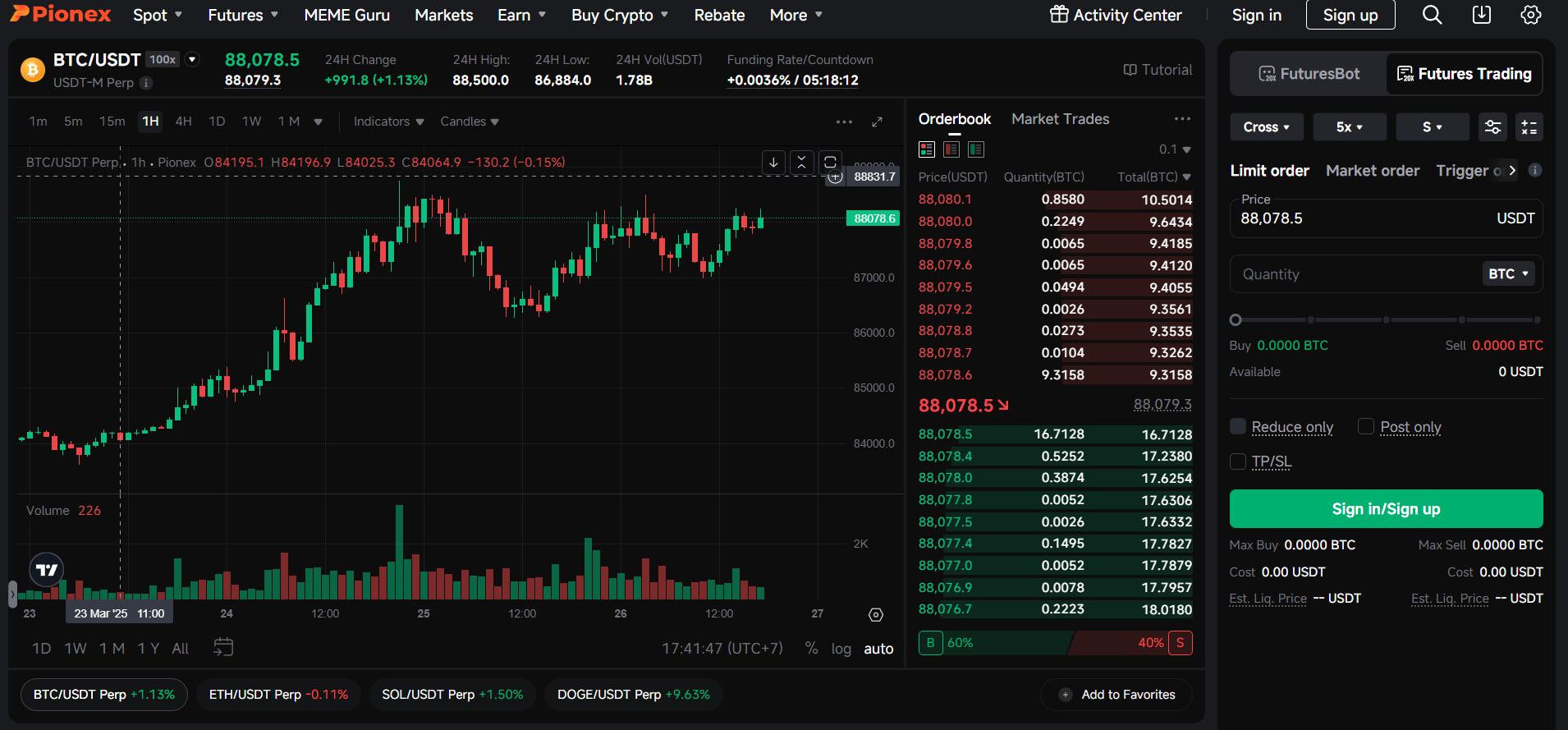Viewport: 1568px width, 730px height.
Task: Open MEME Guru from the navigation
Action: 346,15
